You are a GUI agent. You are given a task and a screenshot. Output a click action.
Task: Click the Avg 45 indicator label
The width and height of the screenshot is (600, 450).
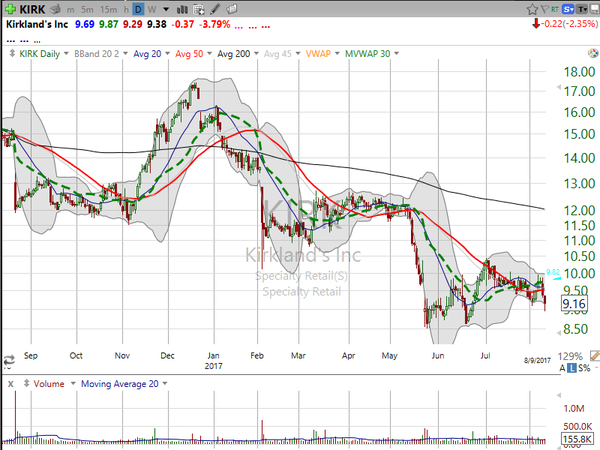(277, 54)
